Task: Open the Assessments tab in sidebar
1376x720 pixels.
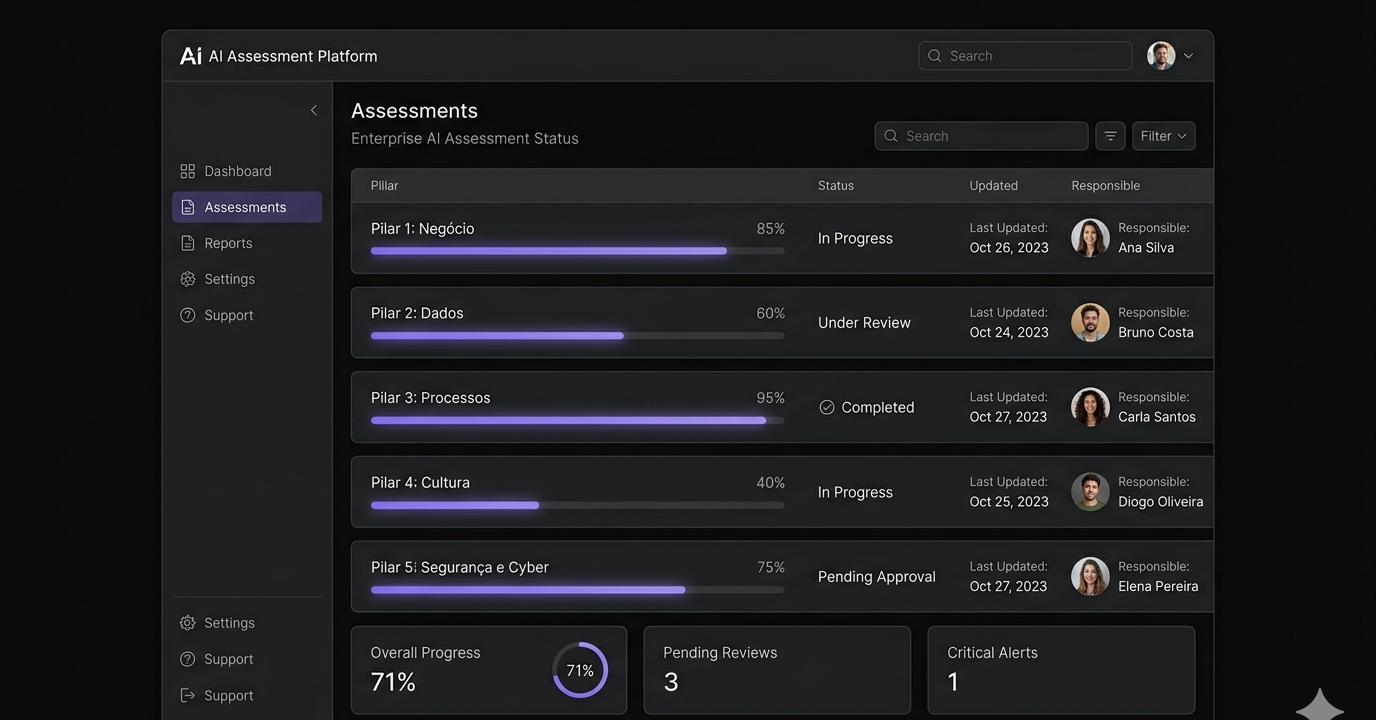Action: 246,207
